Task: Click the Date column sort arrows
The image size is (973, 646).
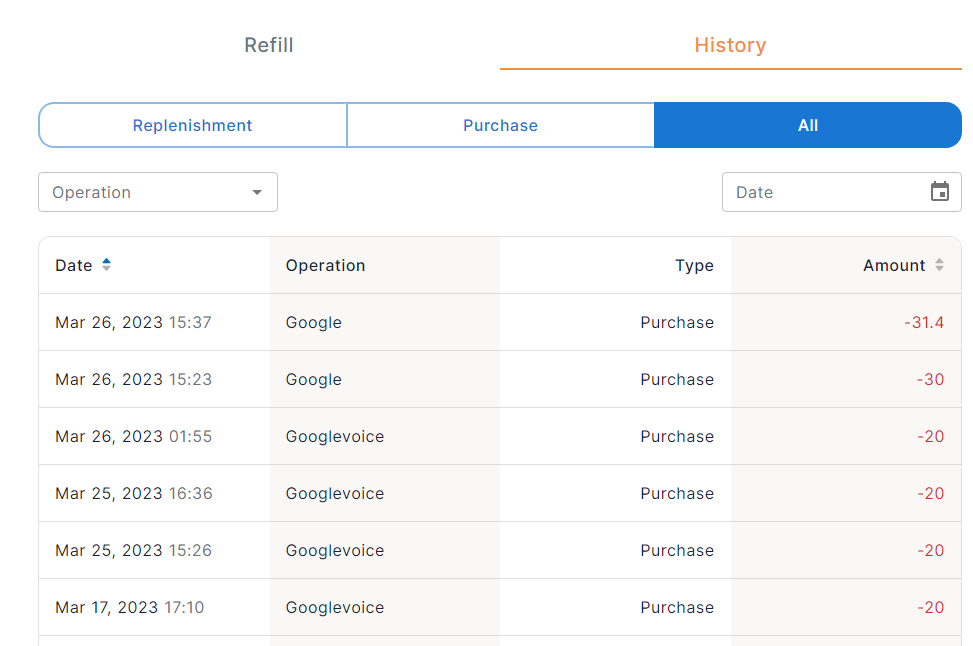Action: coord(107,265)
